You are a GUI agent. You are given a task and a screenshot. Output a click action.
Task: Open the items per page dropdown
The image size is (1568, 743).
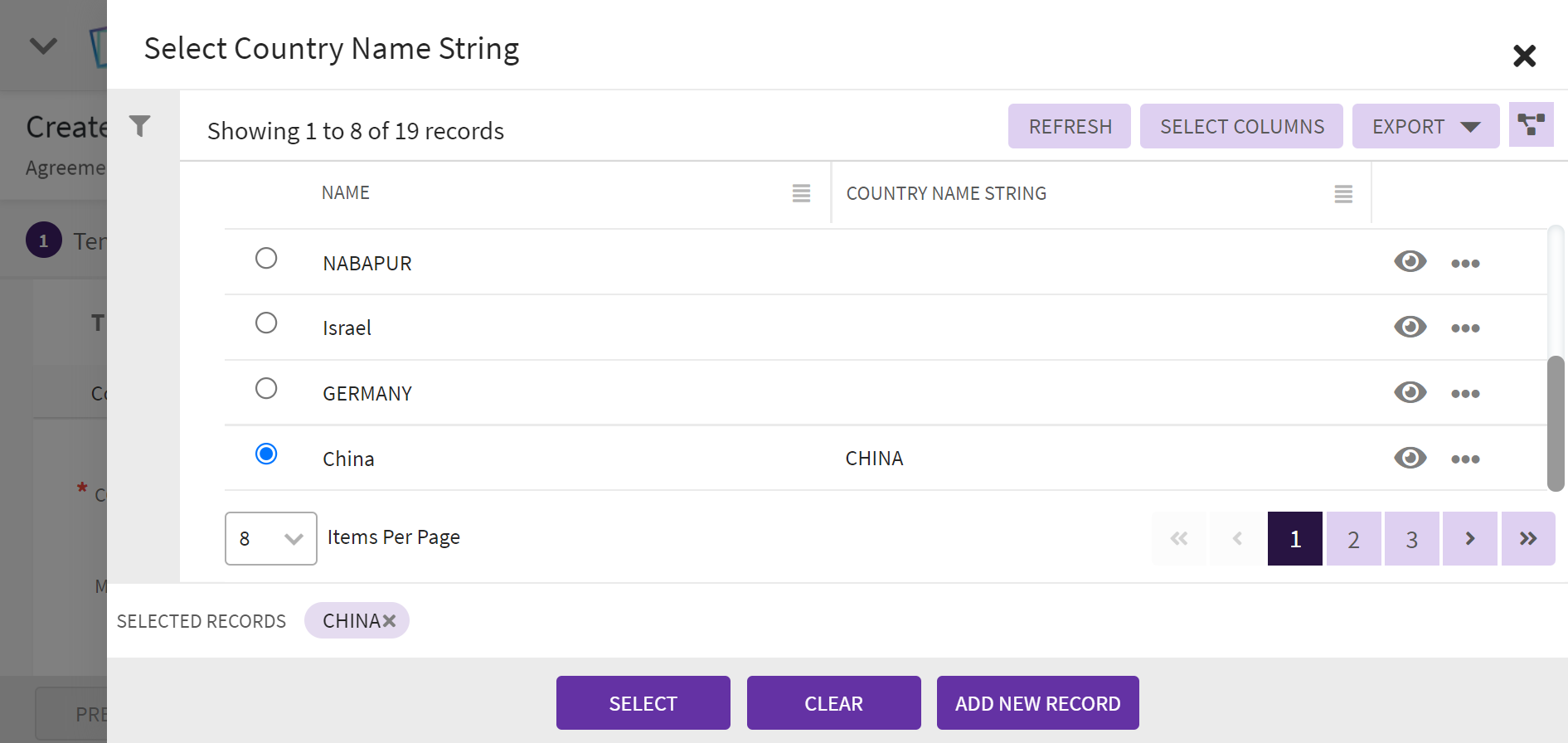pos(270,539)
